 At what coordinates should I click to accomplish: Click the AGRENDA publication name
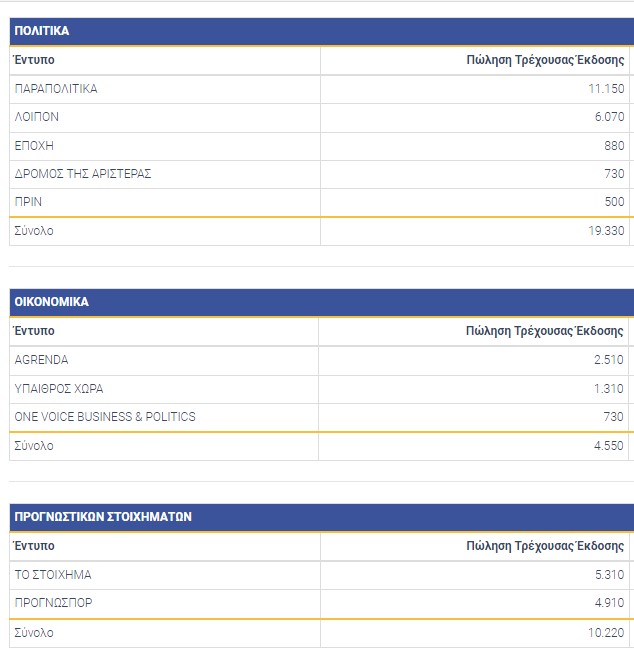(42, 360)
